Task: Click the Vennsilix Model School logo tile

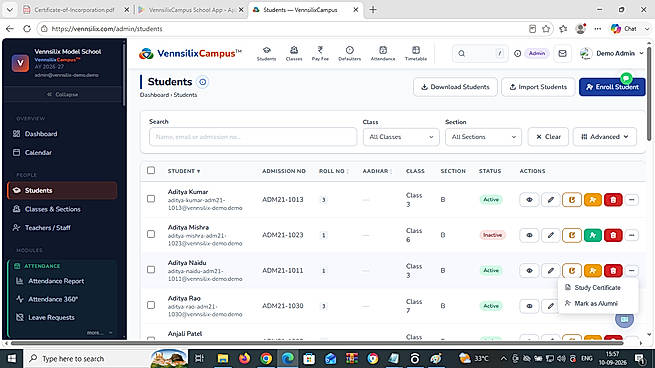Action: click(x=20, y=63)
